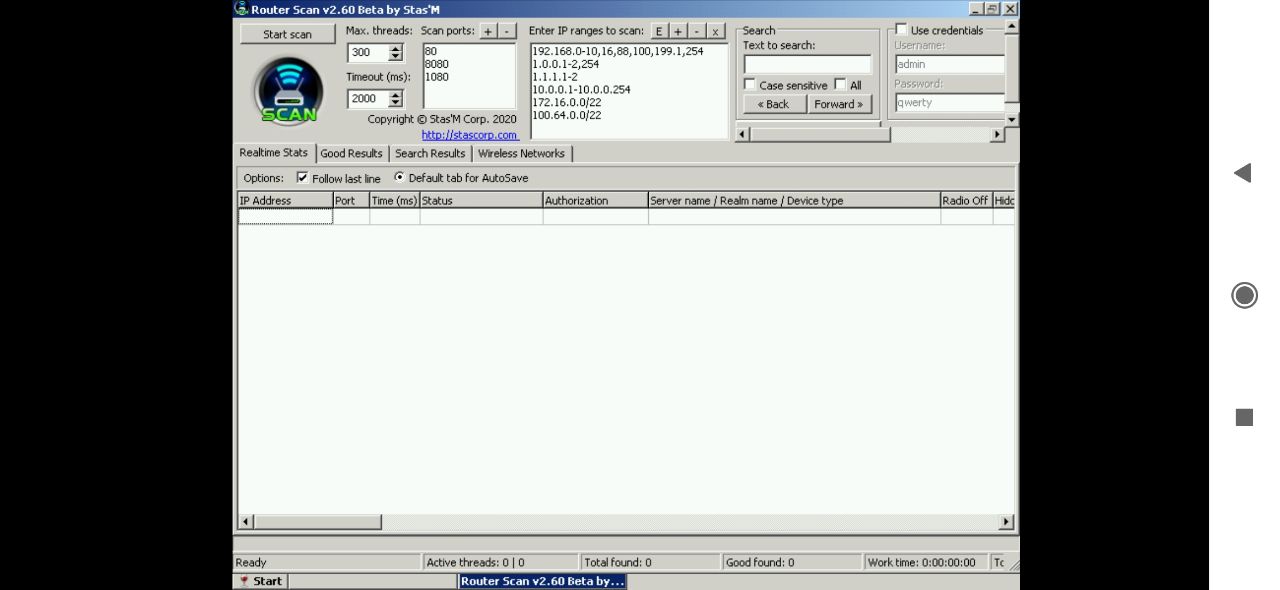Screen dimensions: 1280x590
Task: Open the Good Results tab
Action: (352, 154)
